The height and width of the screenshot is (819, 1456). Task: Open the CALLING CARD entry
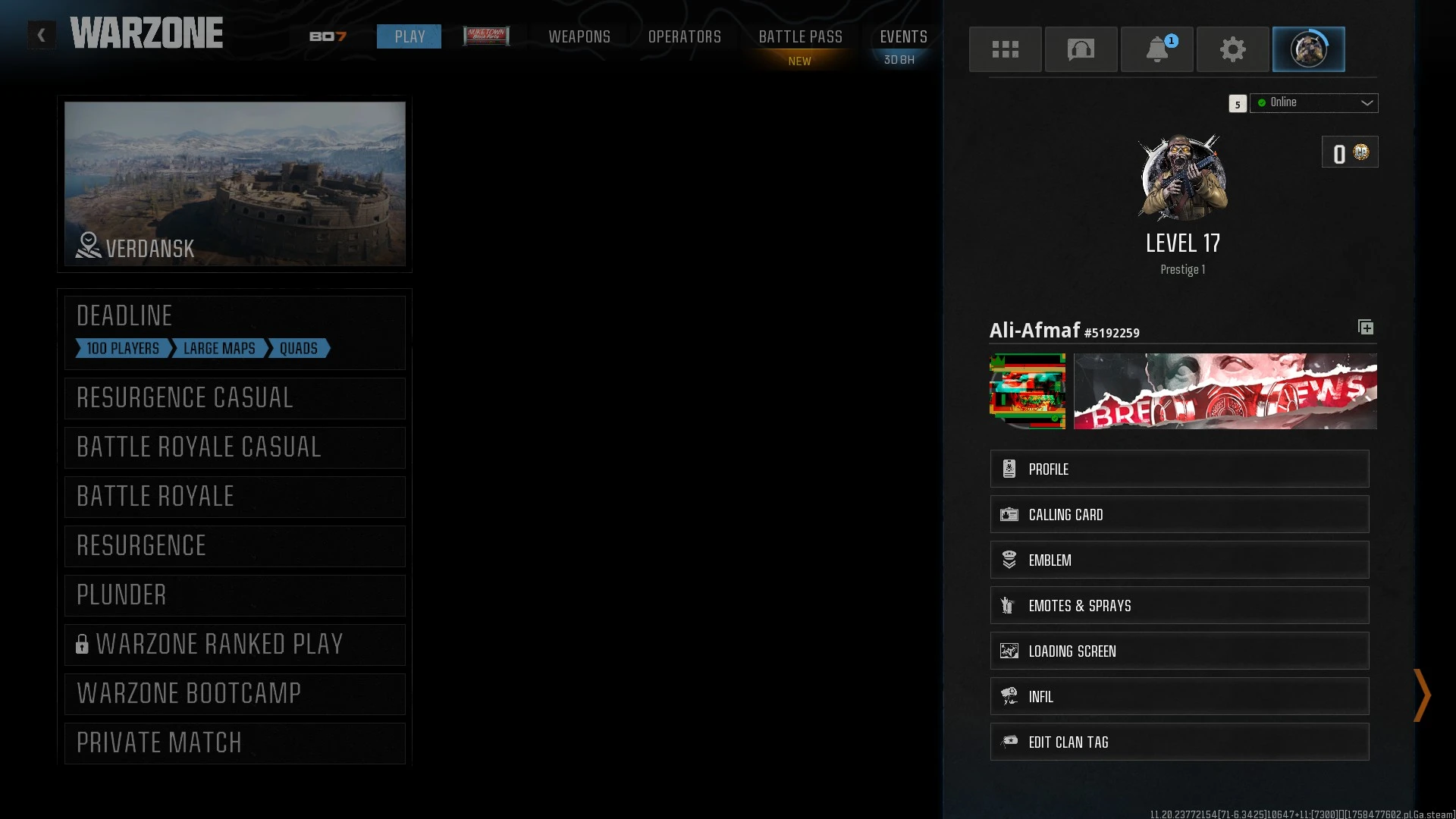(1179, 514)
